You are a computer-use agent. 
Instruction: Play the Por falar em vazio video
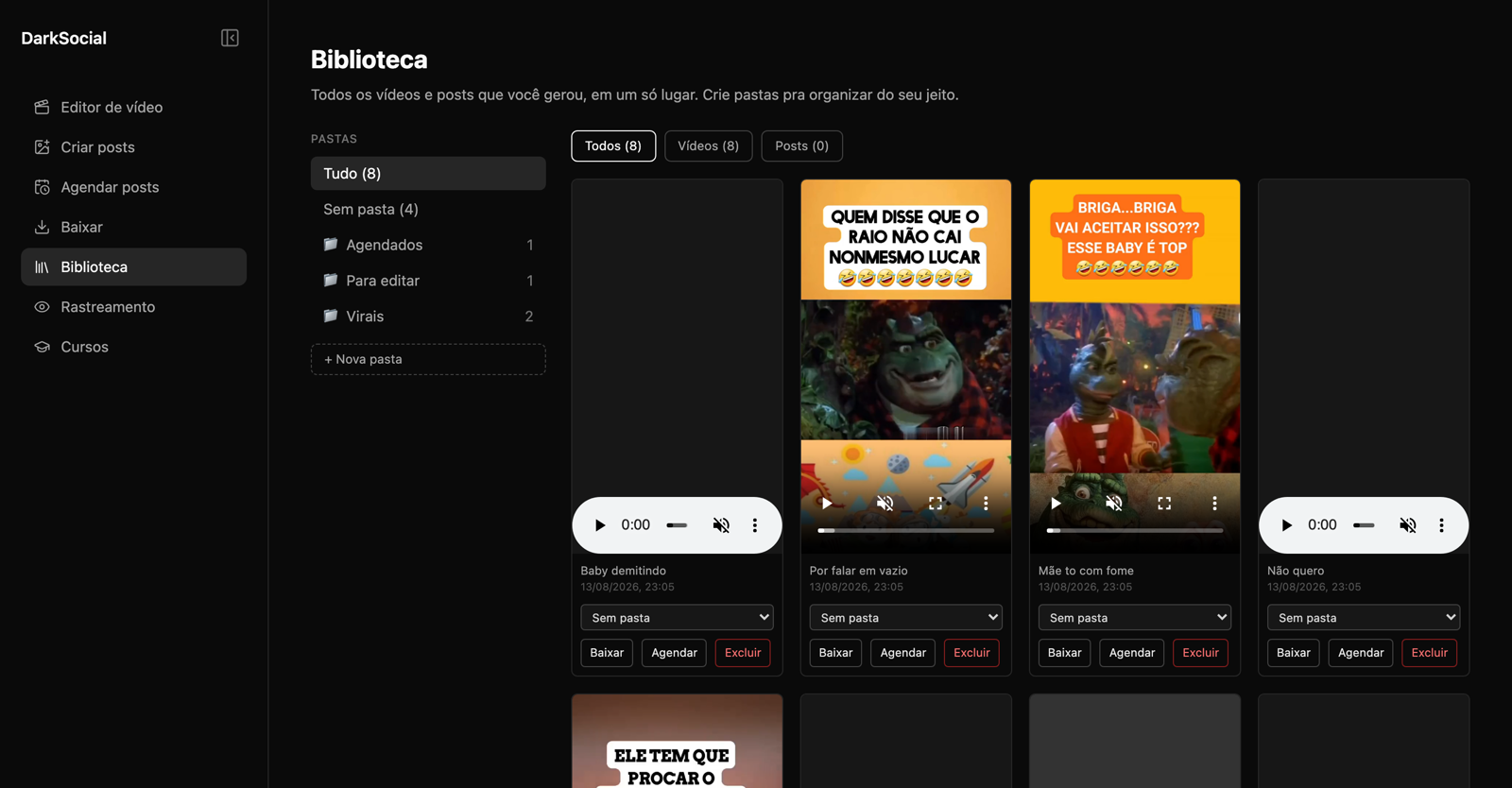pos(827,504)
